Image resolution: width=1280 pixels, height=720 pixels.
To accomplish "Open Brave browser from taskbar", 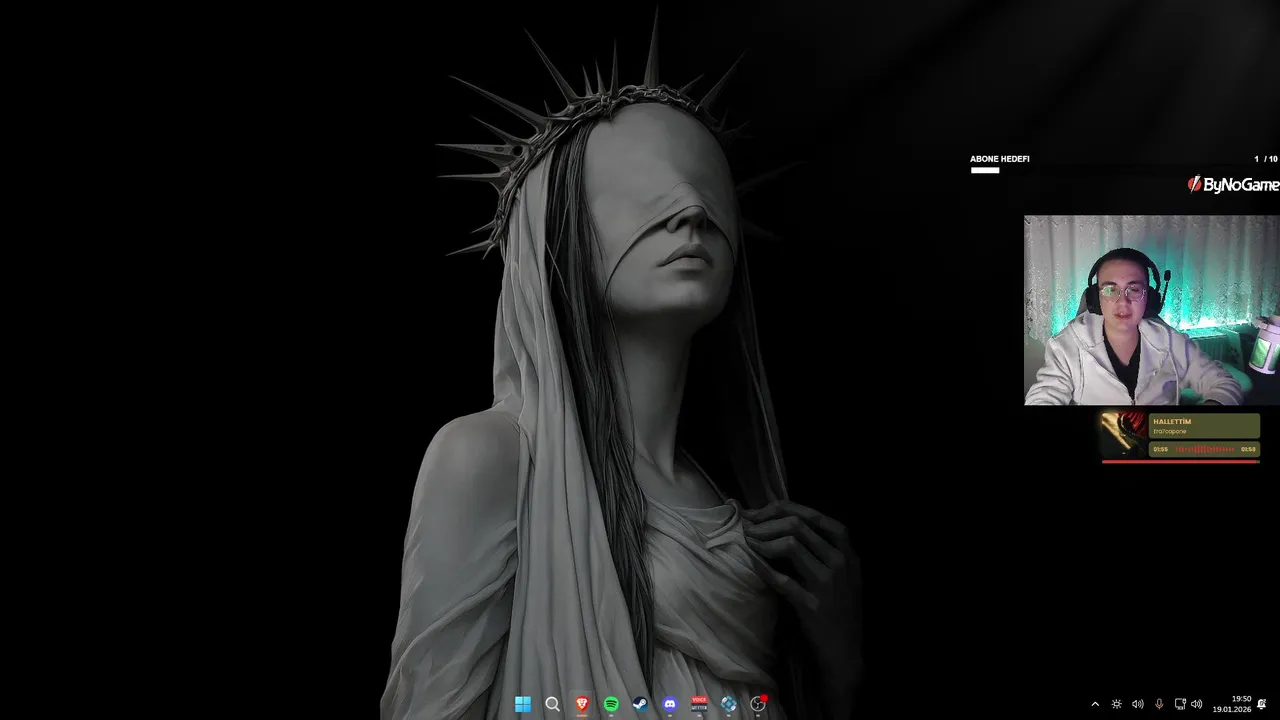I will [582, 704].
